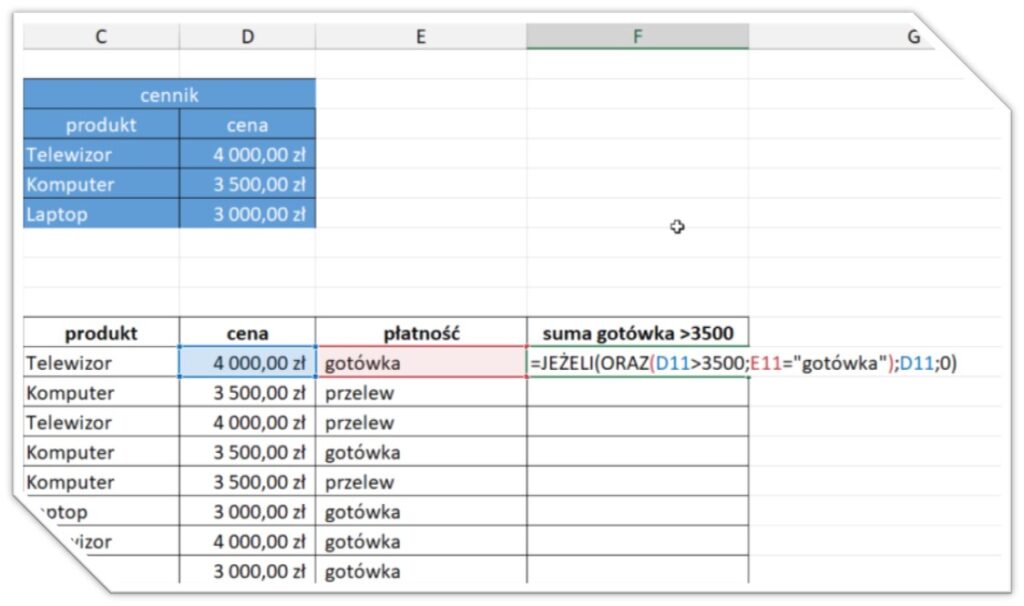The width and height of the screenshot is (1024, 606).
Task: Click the blue "cennik" title cell
Action: pyautogui.click(x=168, y=96)
